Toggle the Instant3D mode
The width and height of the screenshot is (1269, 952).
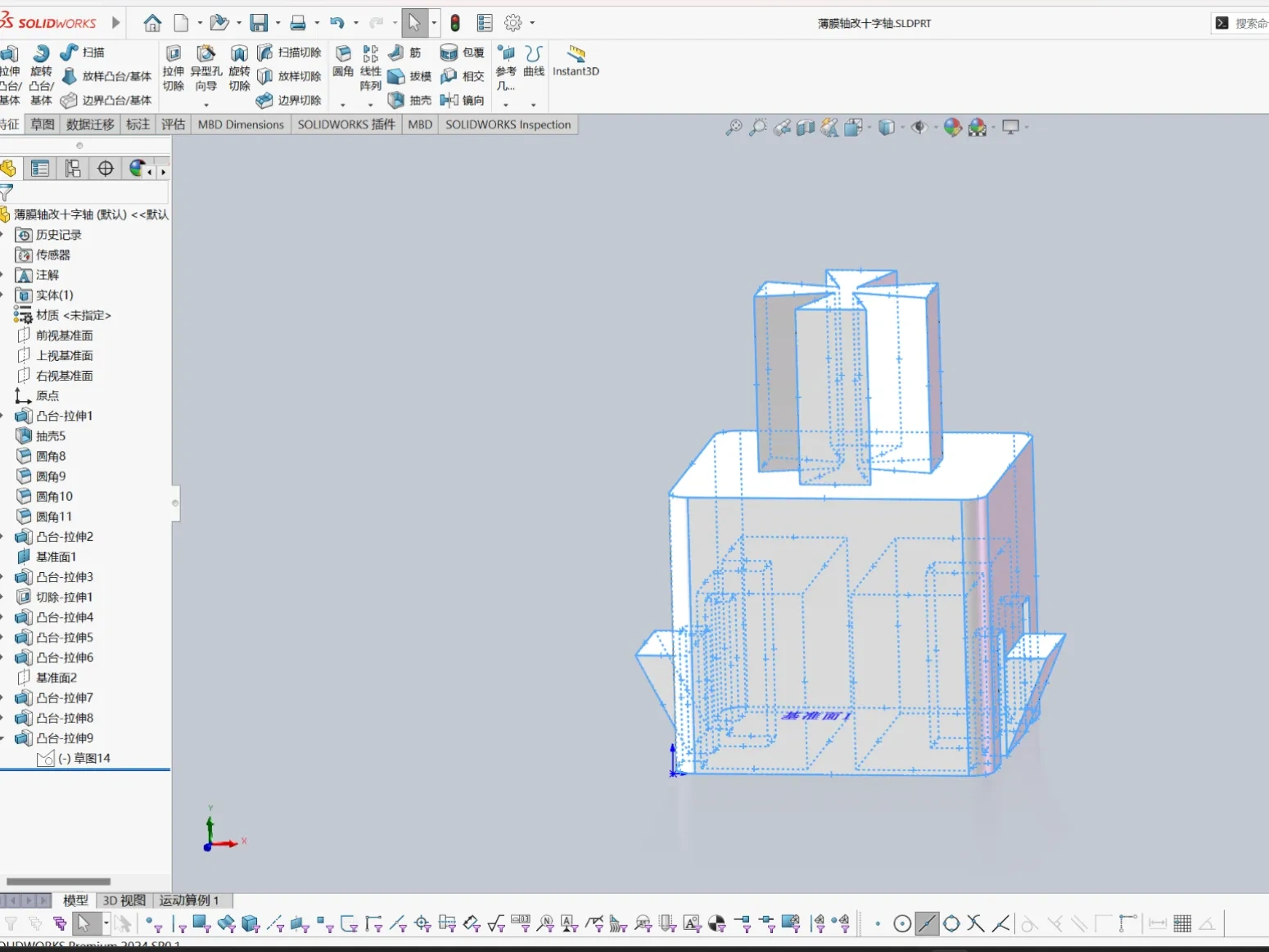point(576,61)
